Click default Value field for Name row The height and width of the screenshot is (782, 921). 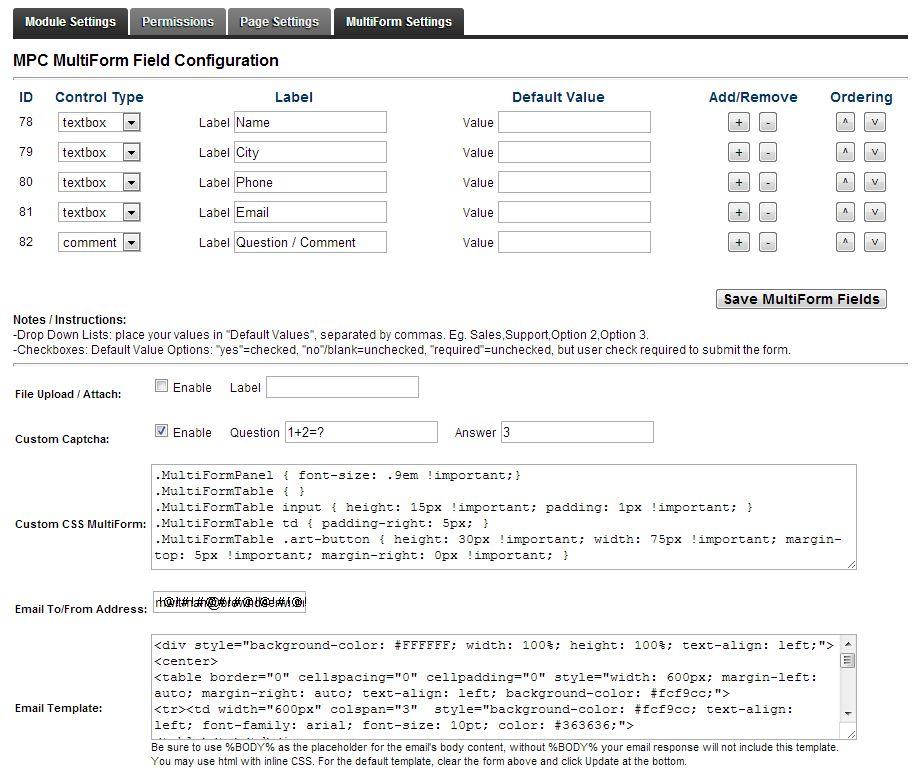point(574,122)
